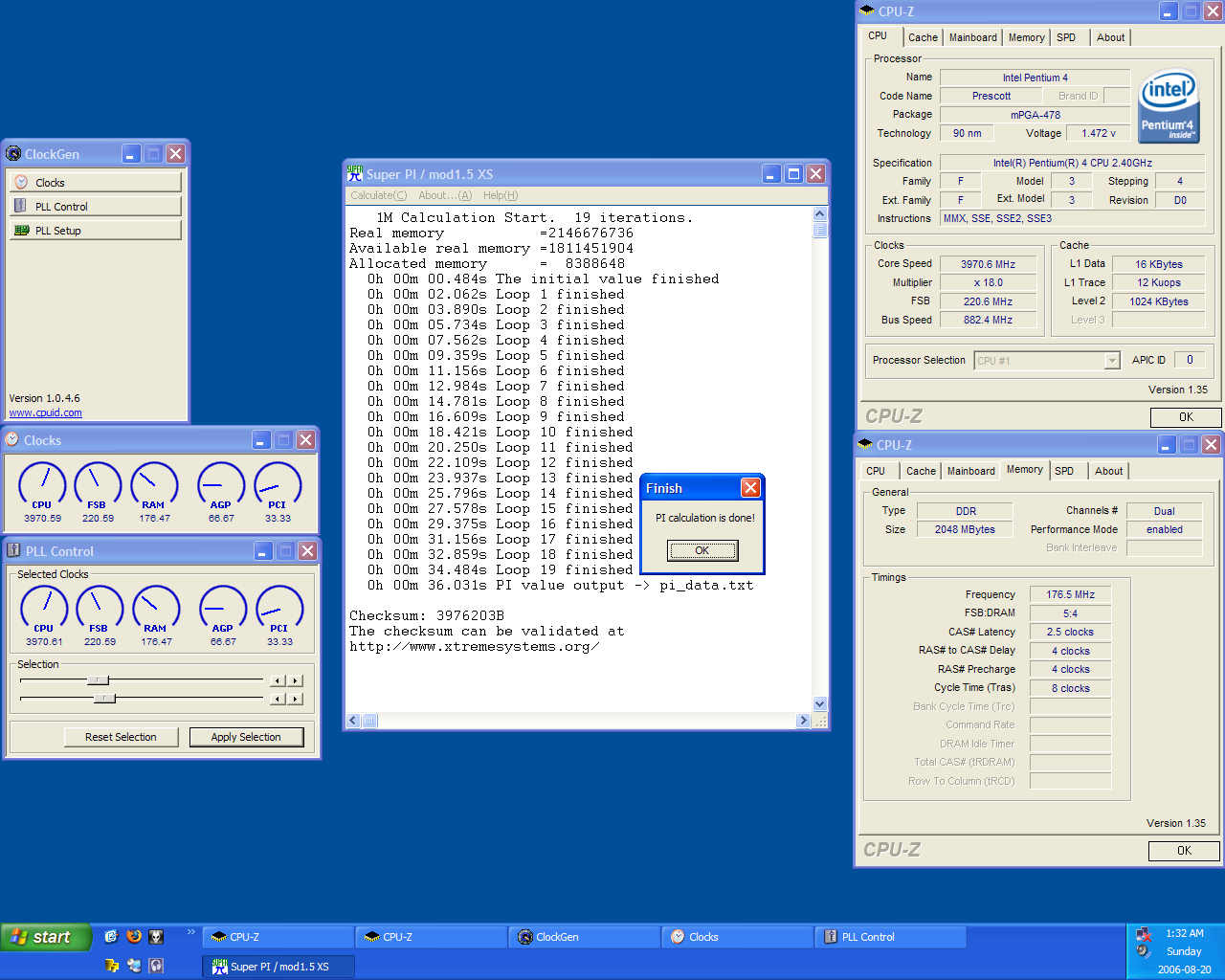Open Clocks in the ClockGen window

(x=95, y=182)
